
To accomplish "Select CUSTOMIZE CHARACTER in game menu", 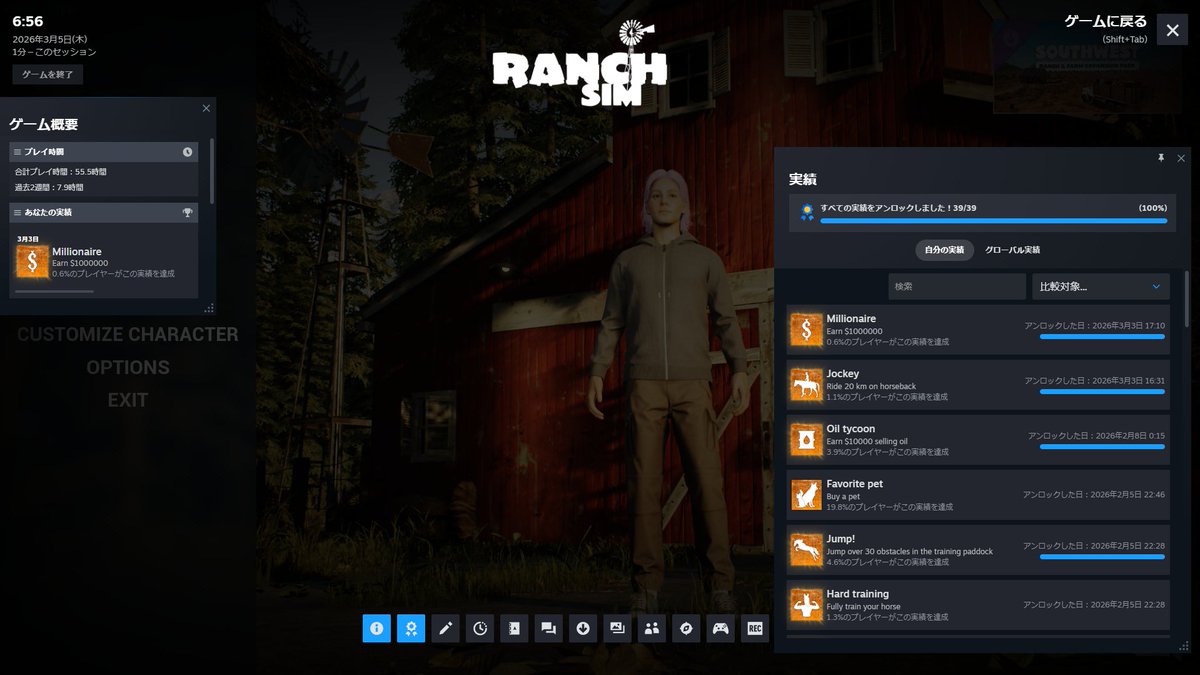I will (128, 335).
